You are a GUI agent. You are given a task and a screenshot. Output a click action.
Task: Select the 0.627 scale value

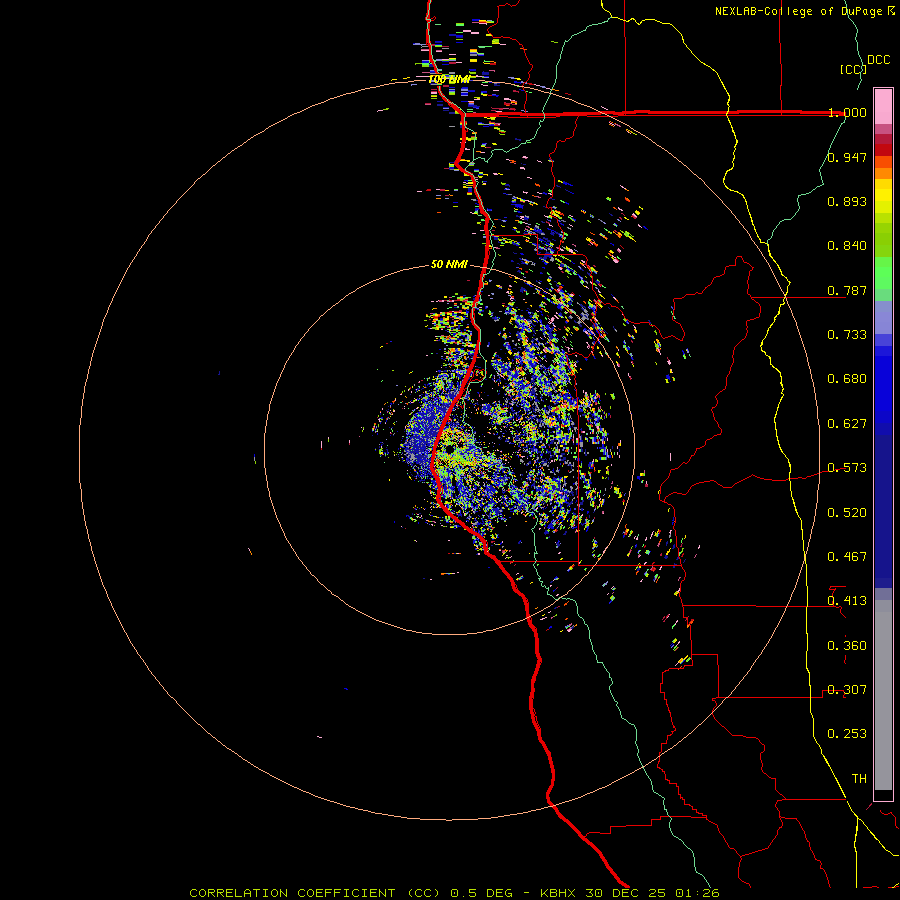pos(847,424)
